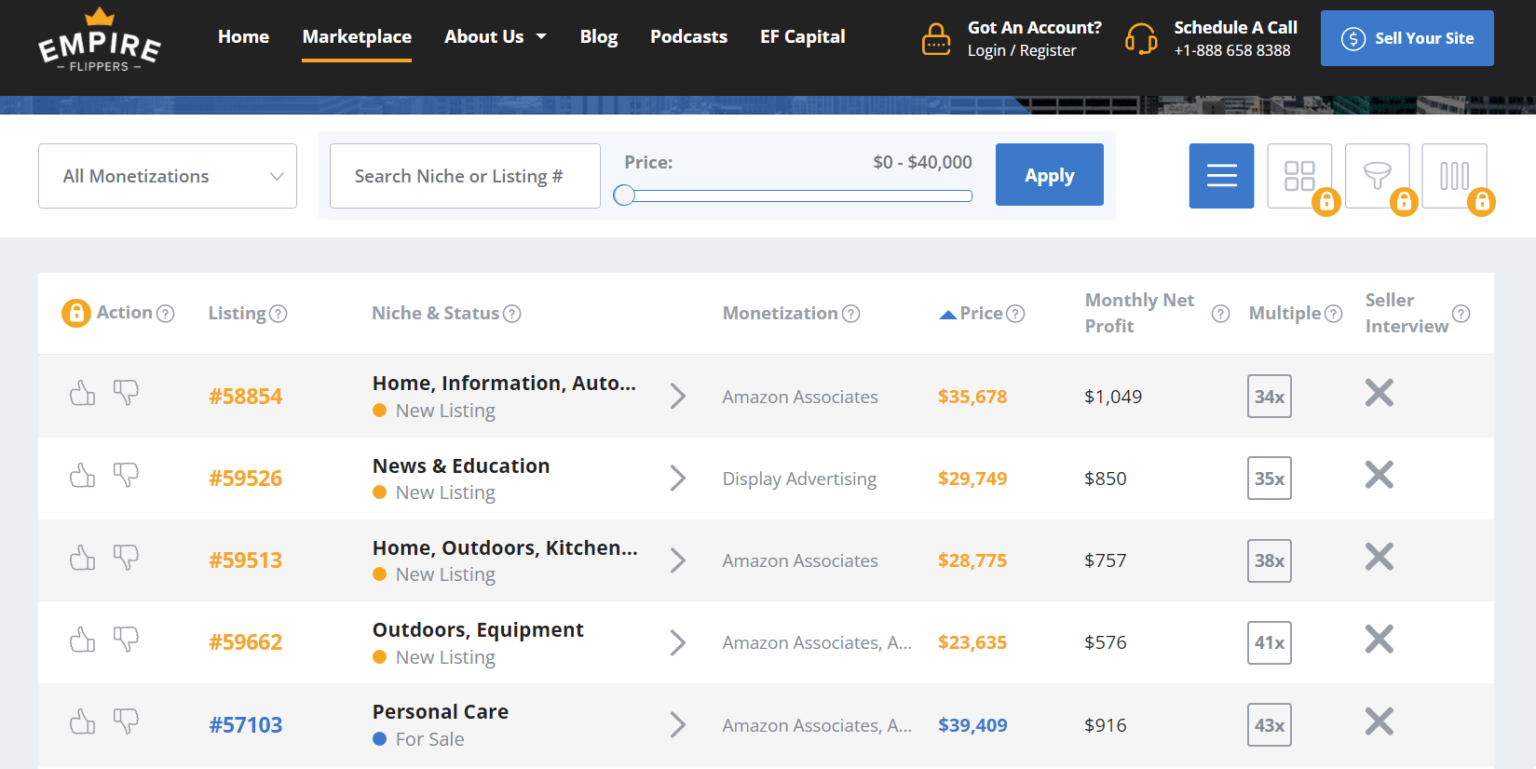Screen dimensions: 1536x769
Task: Give a thumbs up to listing #58854
Action: pos(82,393)
